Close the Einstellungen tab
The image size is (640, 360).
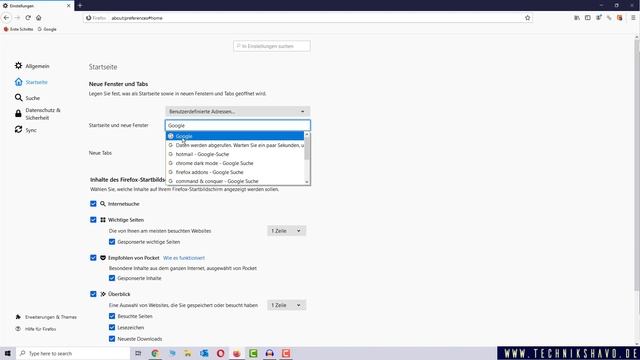[69, 6]
